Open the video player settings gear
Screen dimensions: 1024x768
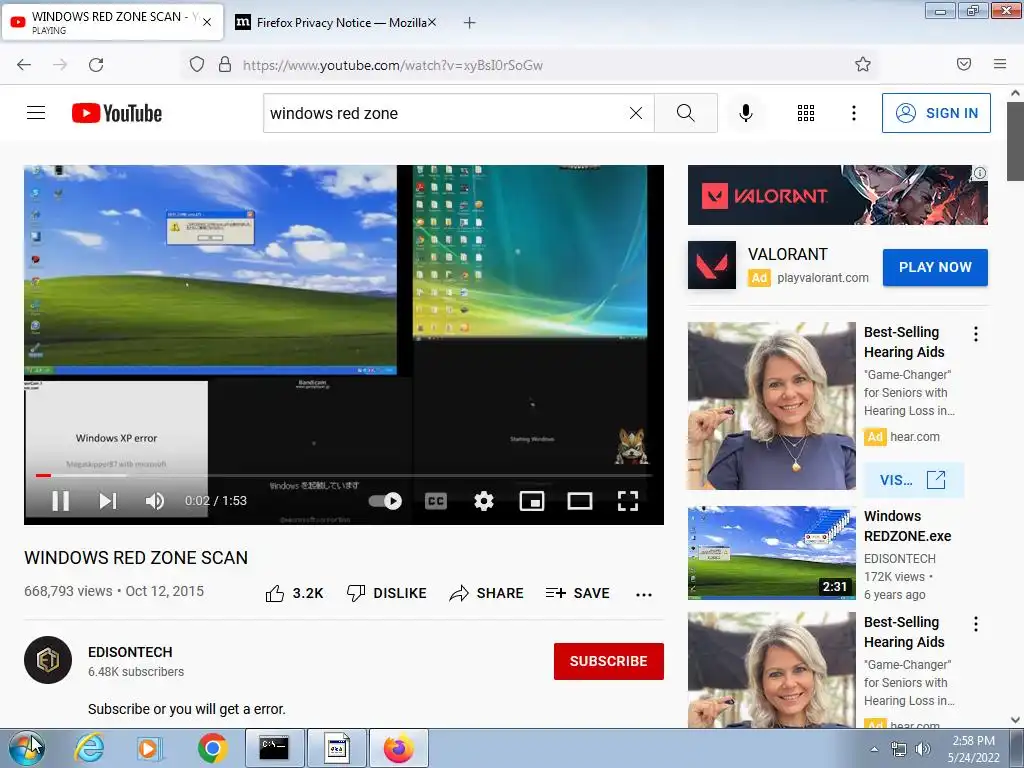(484, 501)
